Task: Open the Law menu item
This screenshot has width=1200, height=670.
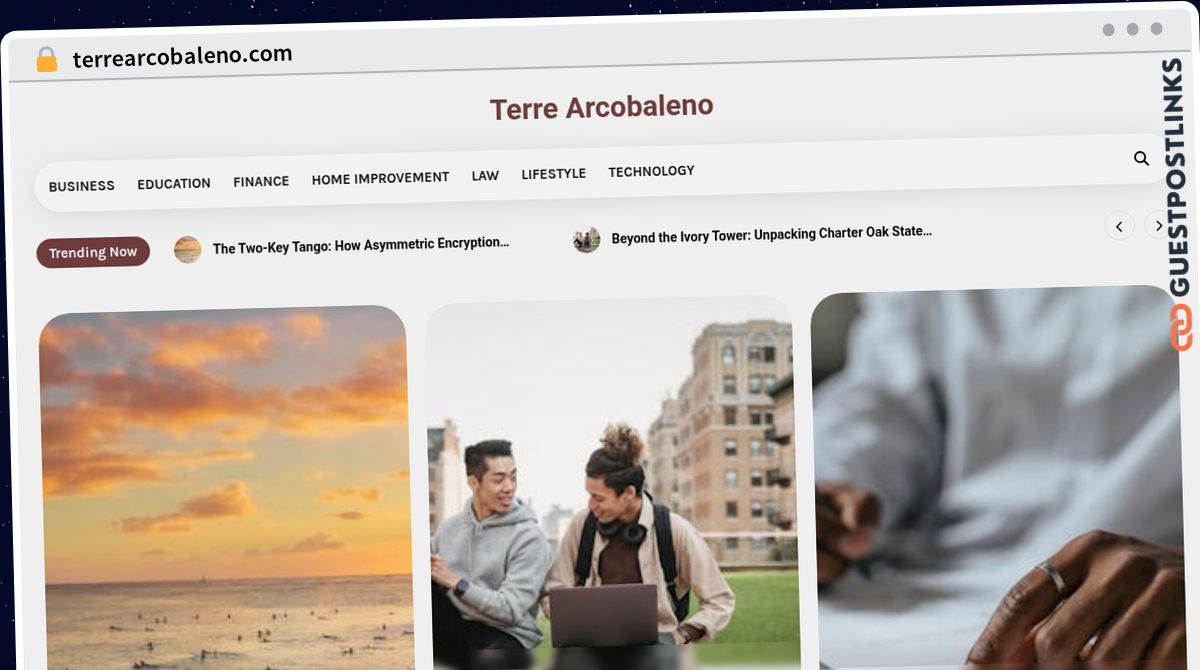Action: click(x=485, y=175)
